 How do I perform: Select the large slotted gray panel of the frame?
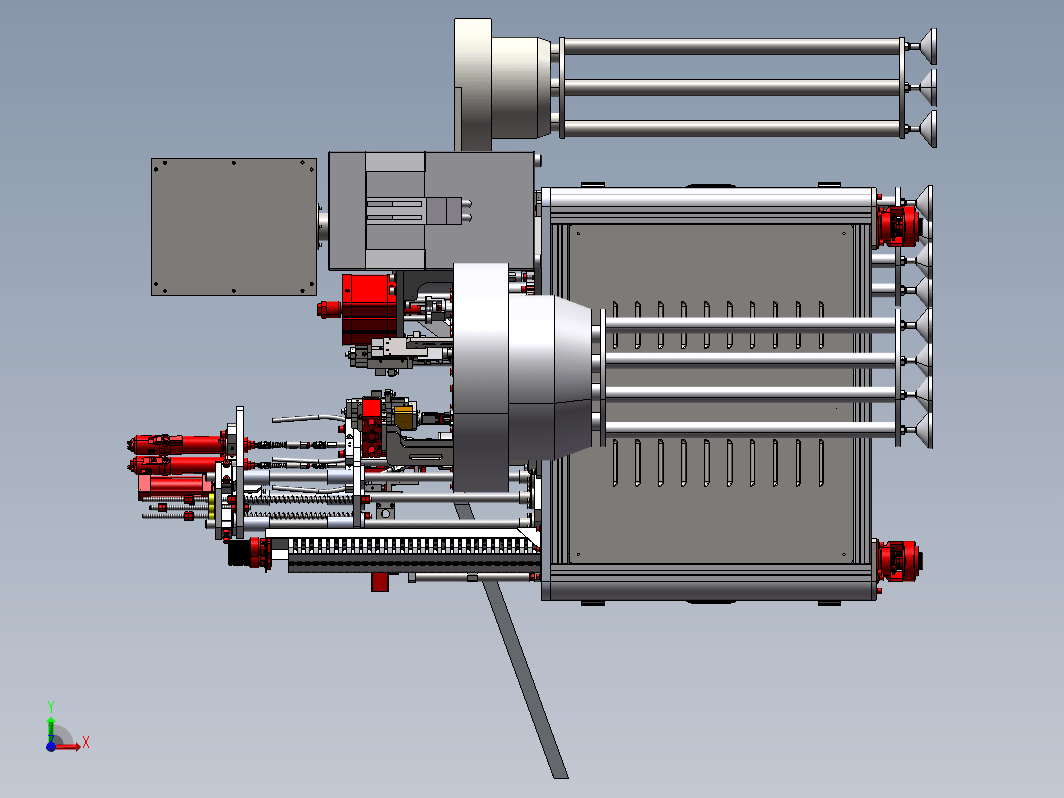tap(710, 394)
